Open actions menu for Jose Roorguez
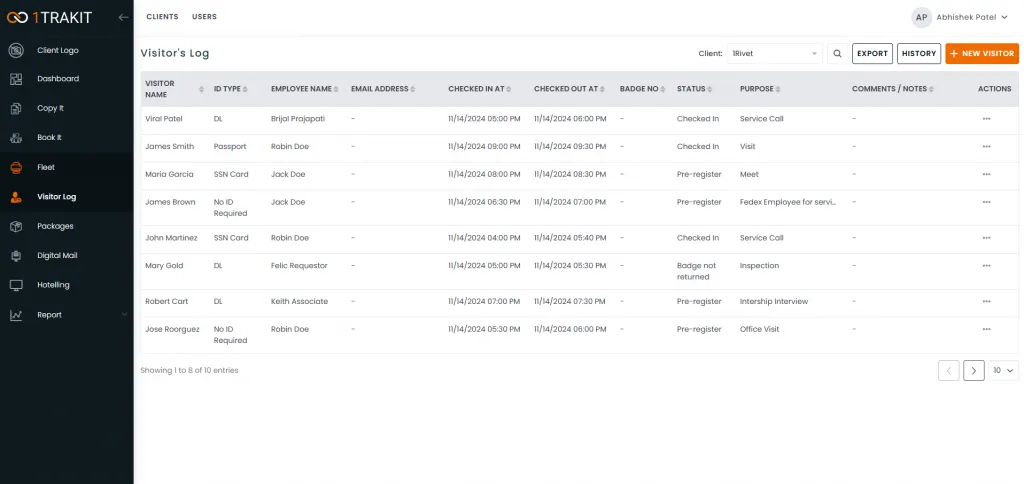 (x=986, y=329)
